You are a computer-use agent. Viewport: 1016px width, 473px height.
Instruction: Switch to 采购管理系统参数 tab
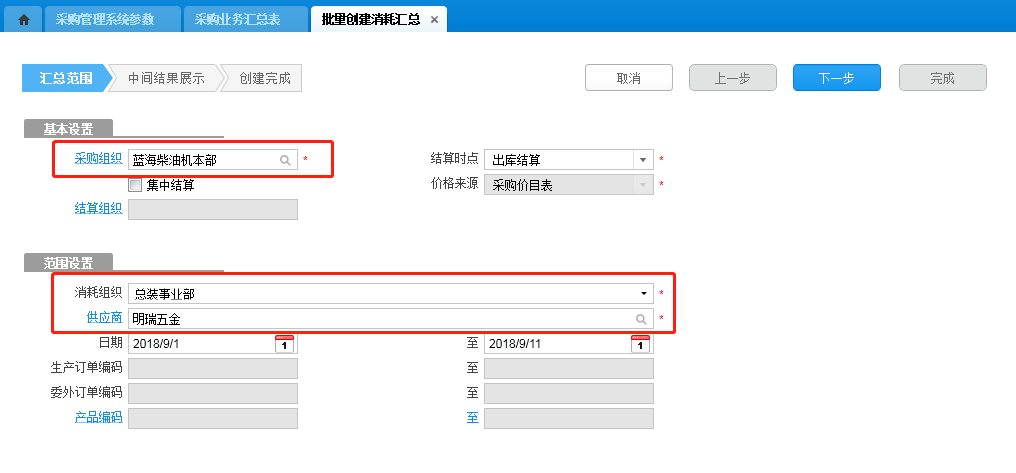[113, 19]
